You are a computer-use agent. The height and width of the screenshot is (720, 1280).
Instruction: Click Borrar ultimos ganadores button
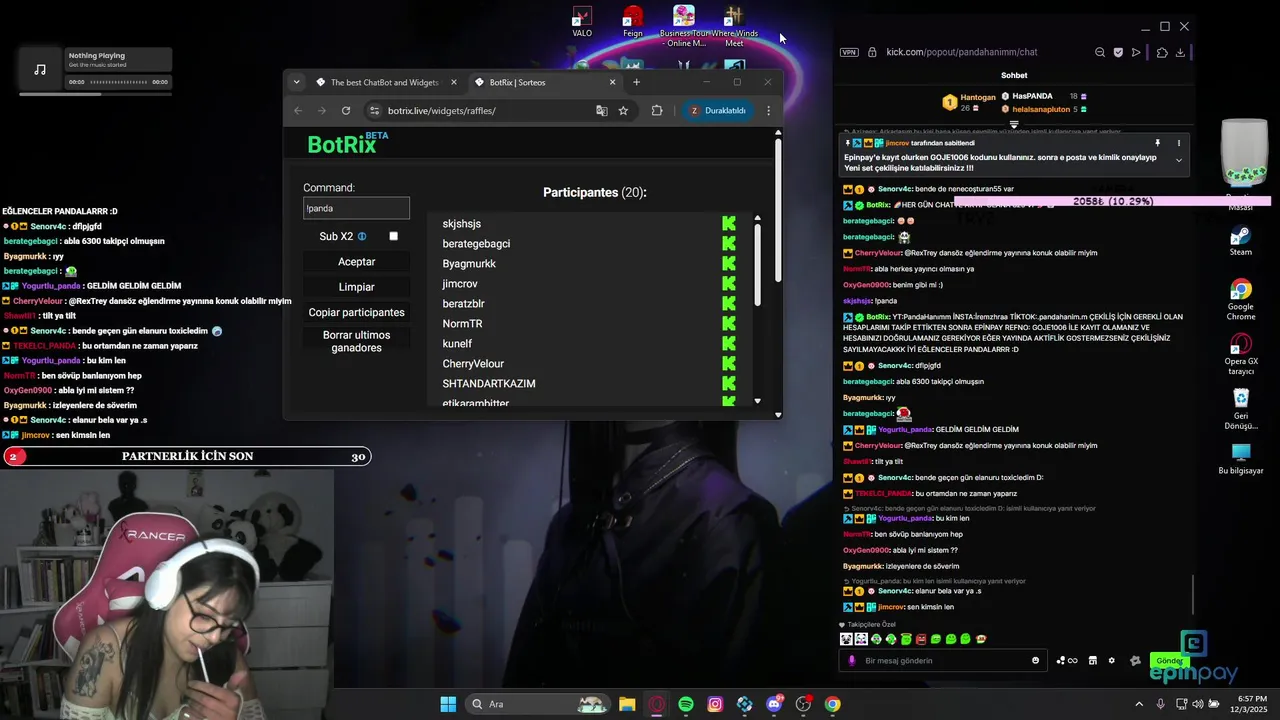click(x=356, y=341)
